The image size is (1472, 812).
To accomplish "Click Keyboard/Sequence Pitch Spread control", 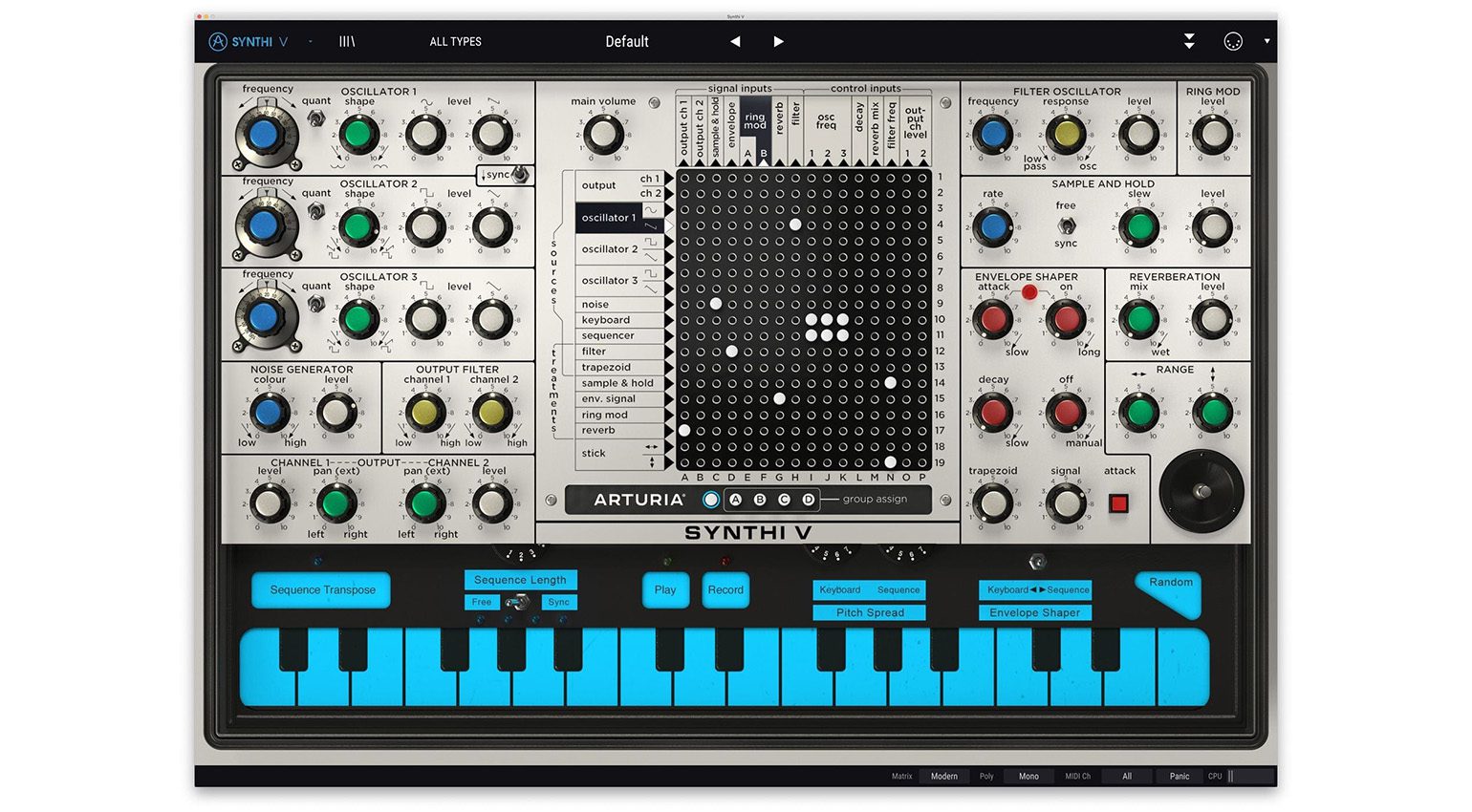I will pyautogui.click(x=870, y=601).
